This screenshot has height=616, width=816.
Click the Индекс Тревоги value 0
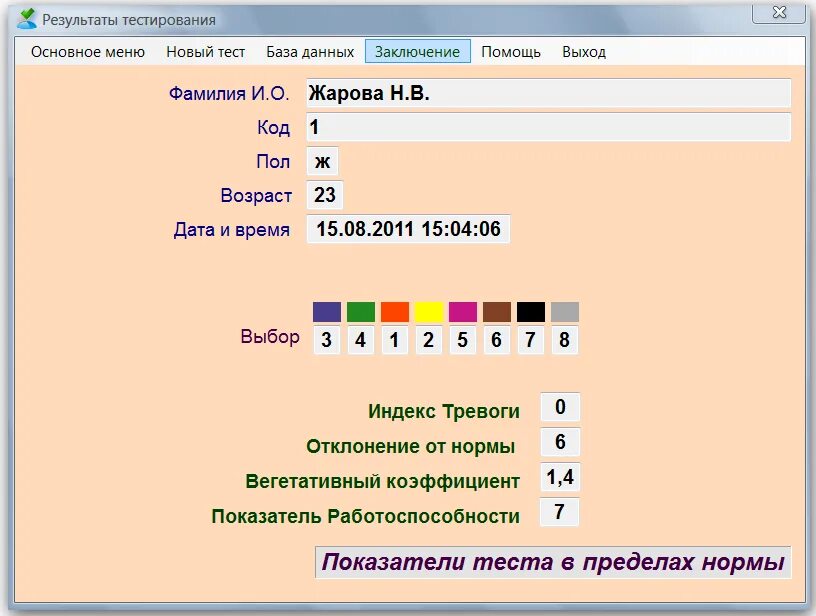560,407
